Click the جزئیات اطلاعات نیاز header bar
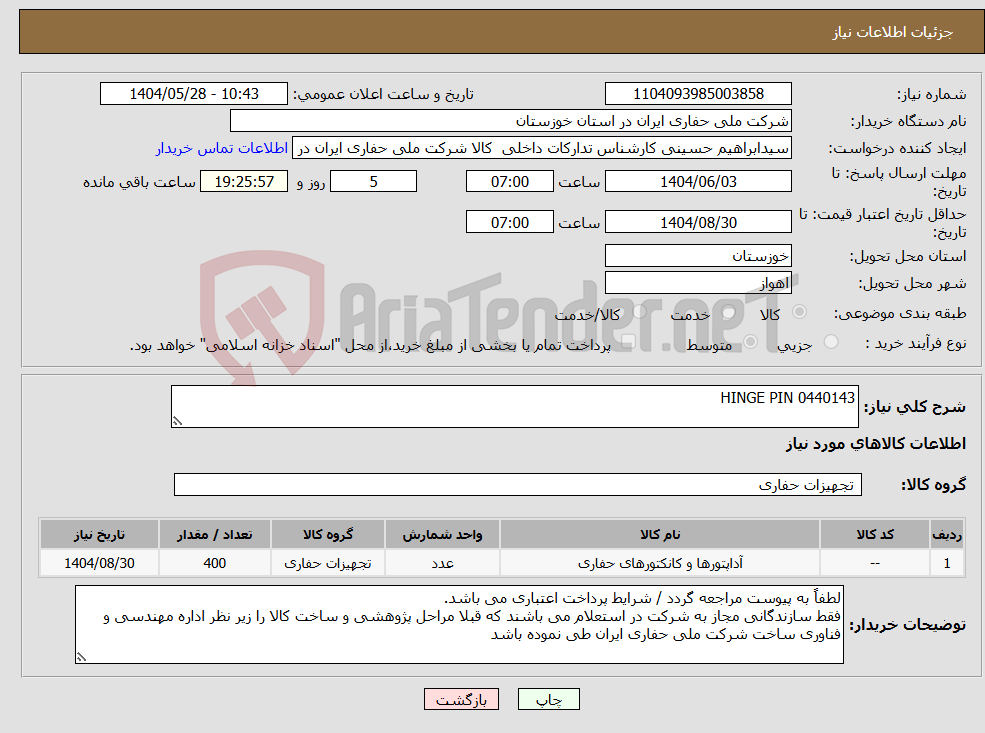This screenshot has height=733, width=985. pyautogui.click(x=502, y=32)
